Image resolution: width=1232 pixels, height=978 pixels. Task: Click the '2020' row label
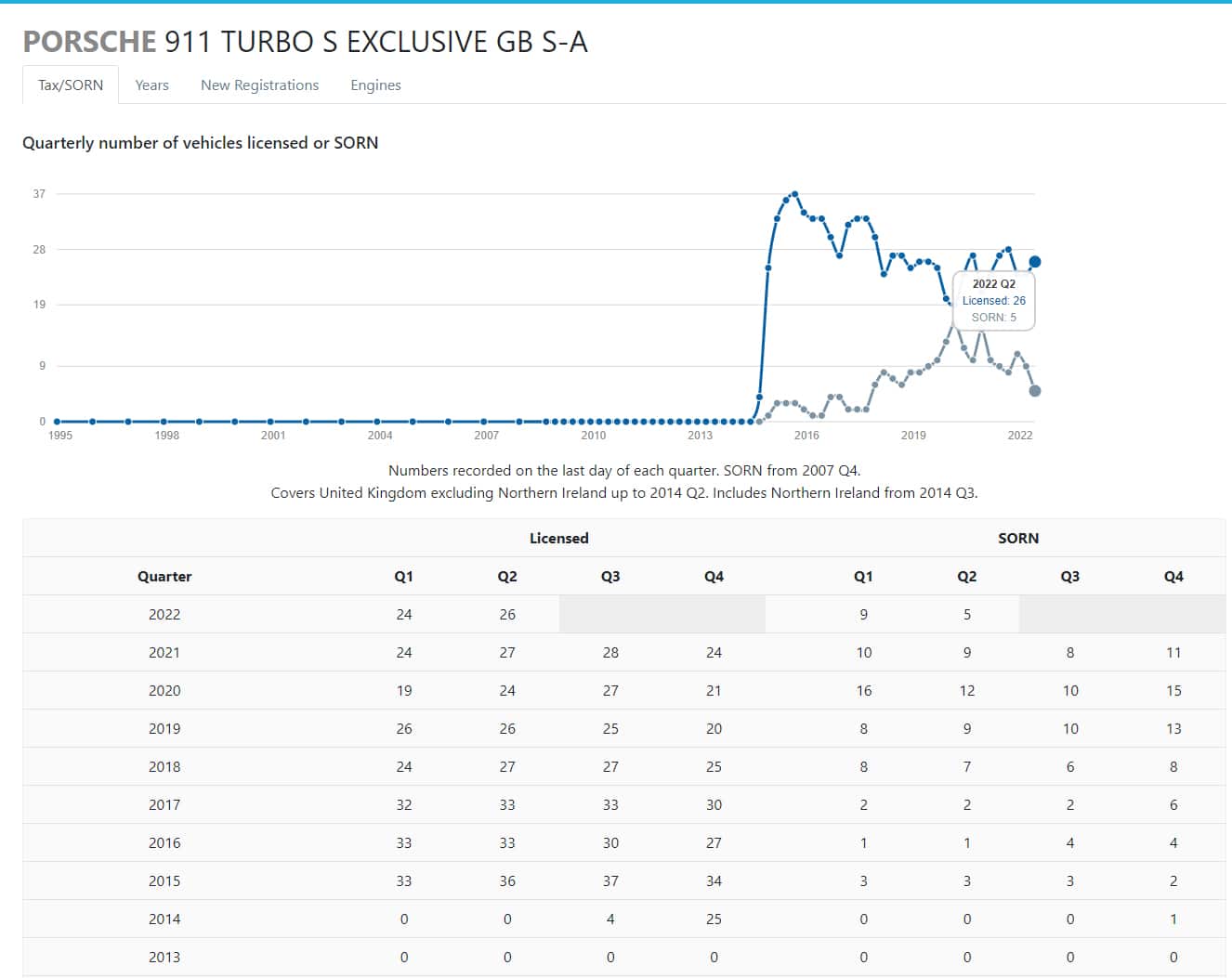[164, 690]
